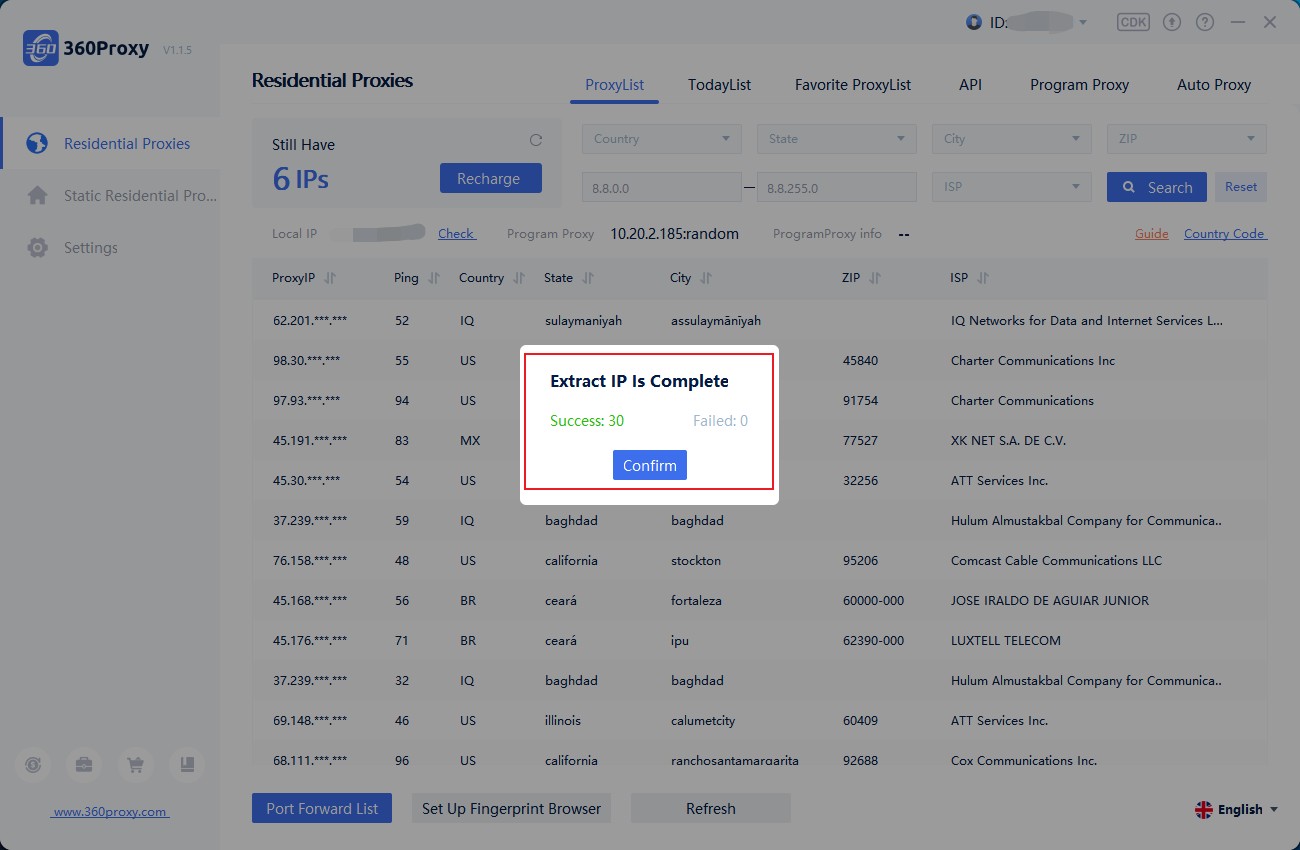The width and height of the screenshot is (1300, 850).
Task: Confirm the Extract IP Is Complete dialog
Action: (649, 465)
